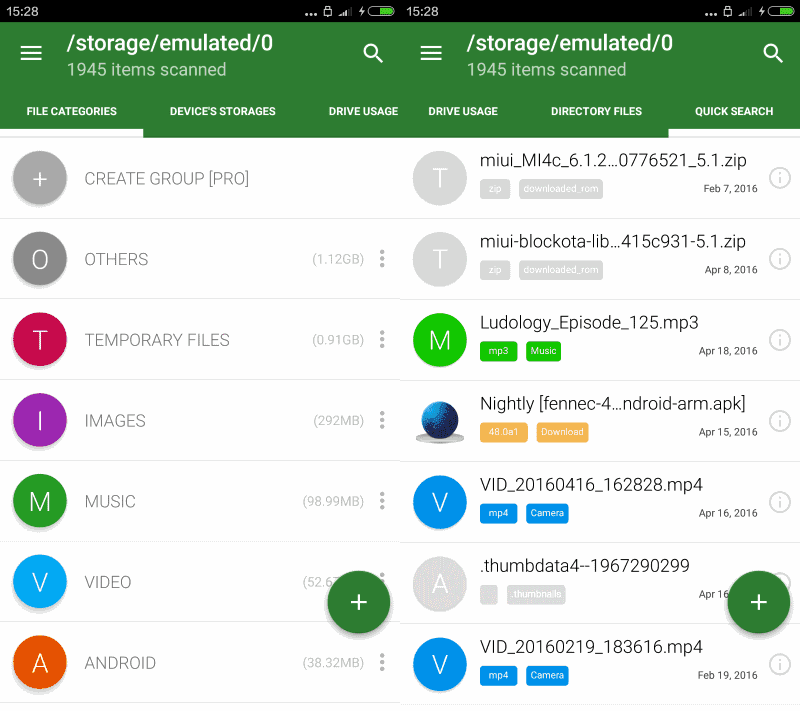Click the blue V circle for Video category
This screenshot has width=800, height=711.
coord(40,582)
